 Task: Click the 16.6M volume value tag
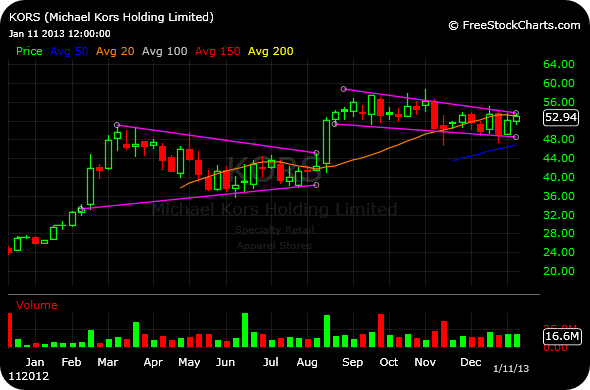(562, 336)
